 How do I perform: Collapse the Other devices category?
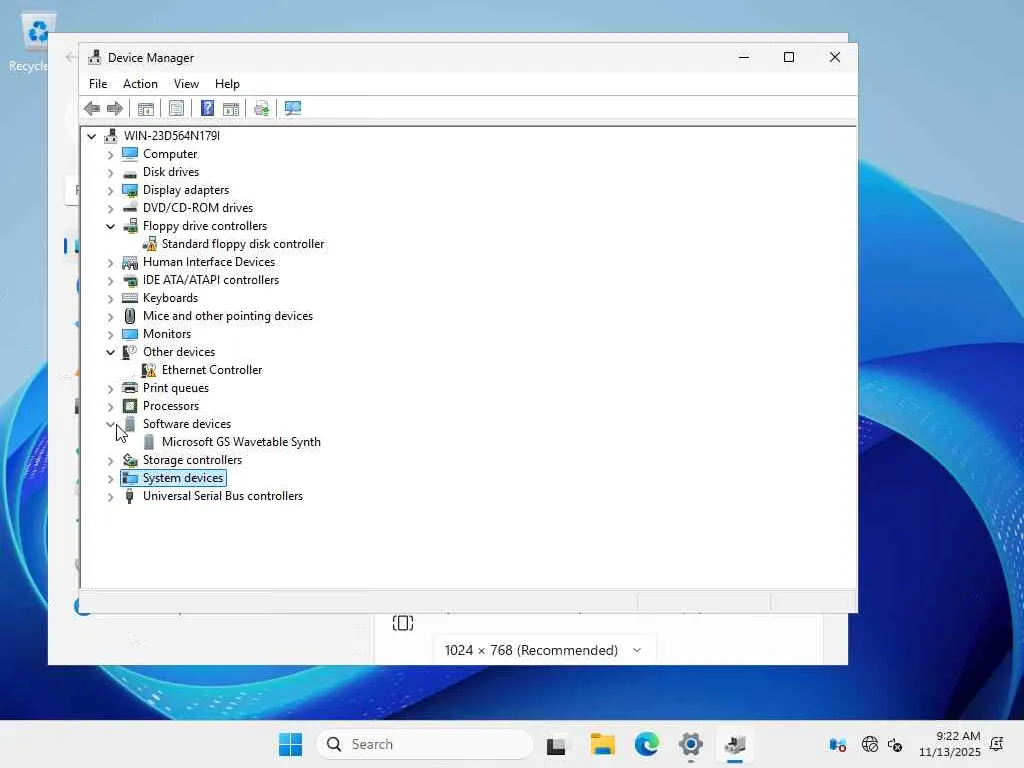[x=110, y=353]
